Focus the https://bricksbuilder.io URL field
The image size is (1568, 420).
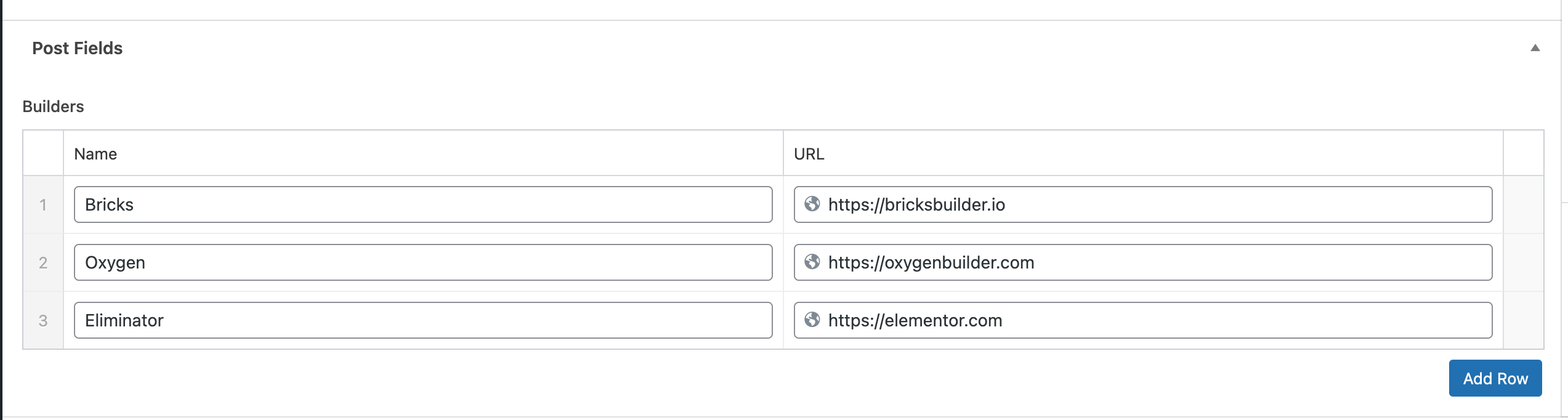click(x=1143, y=204)
